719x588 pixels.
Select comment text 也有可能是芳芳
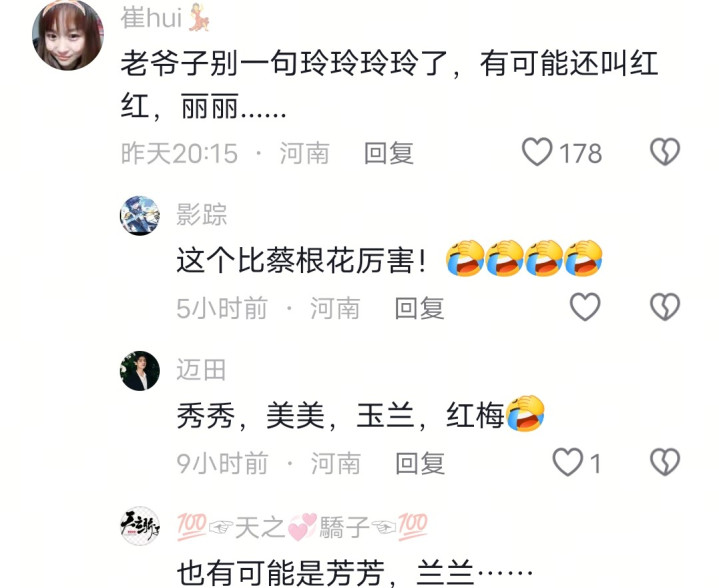pos(355,573)
